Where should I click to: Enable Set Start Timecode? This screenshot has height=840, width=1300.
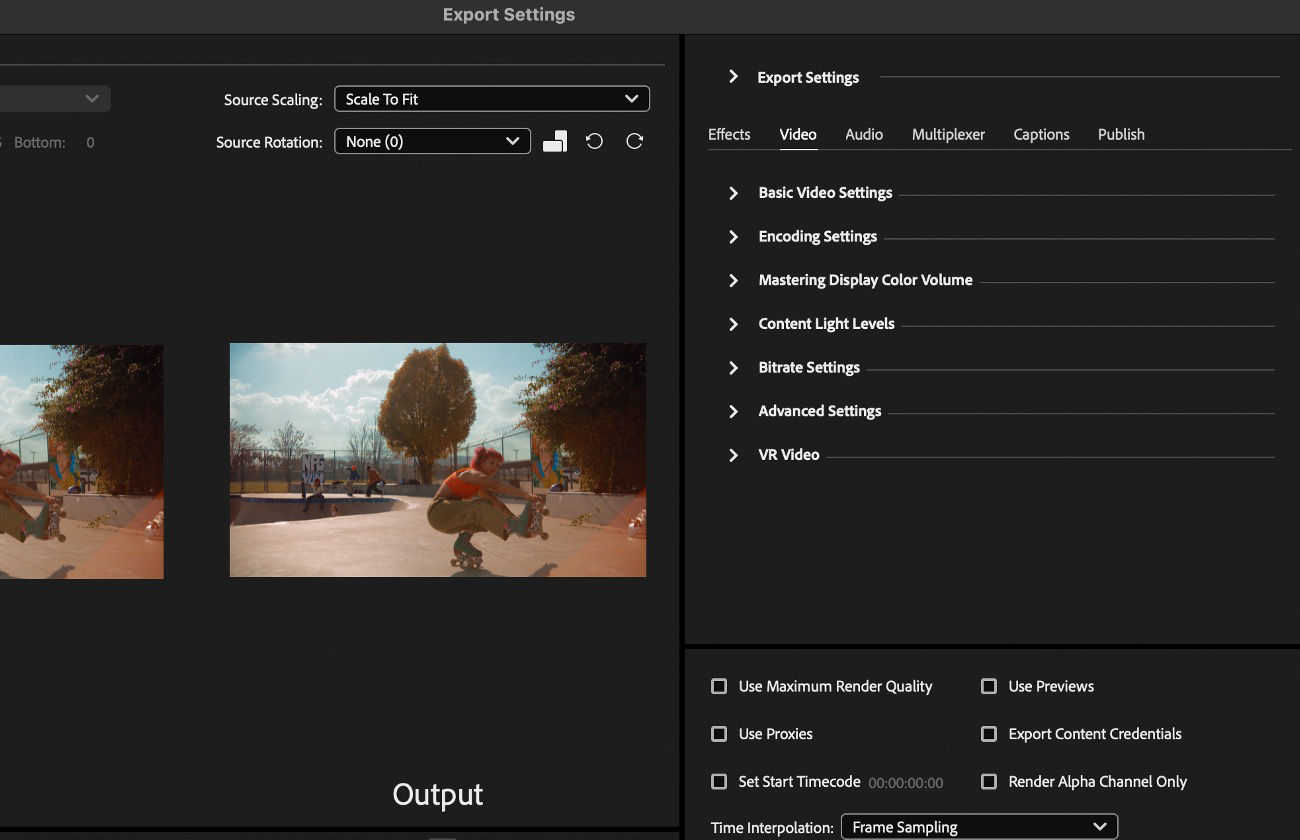coord(719,781)
